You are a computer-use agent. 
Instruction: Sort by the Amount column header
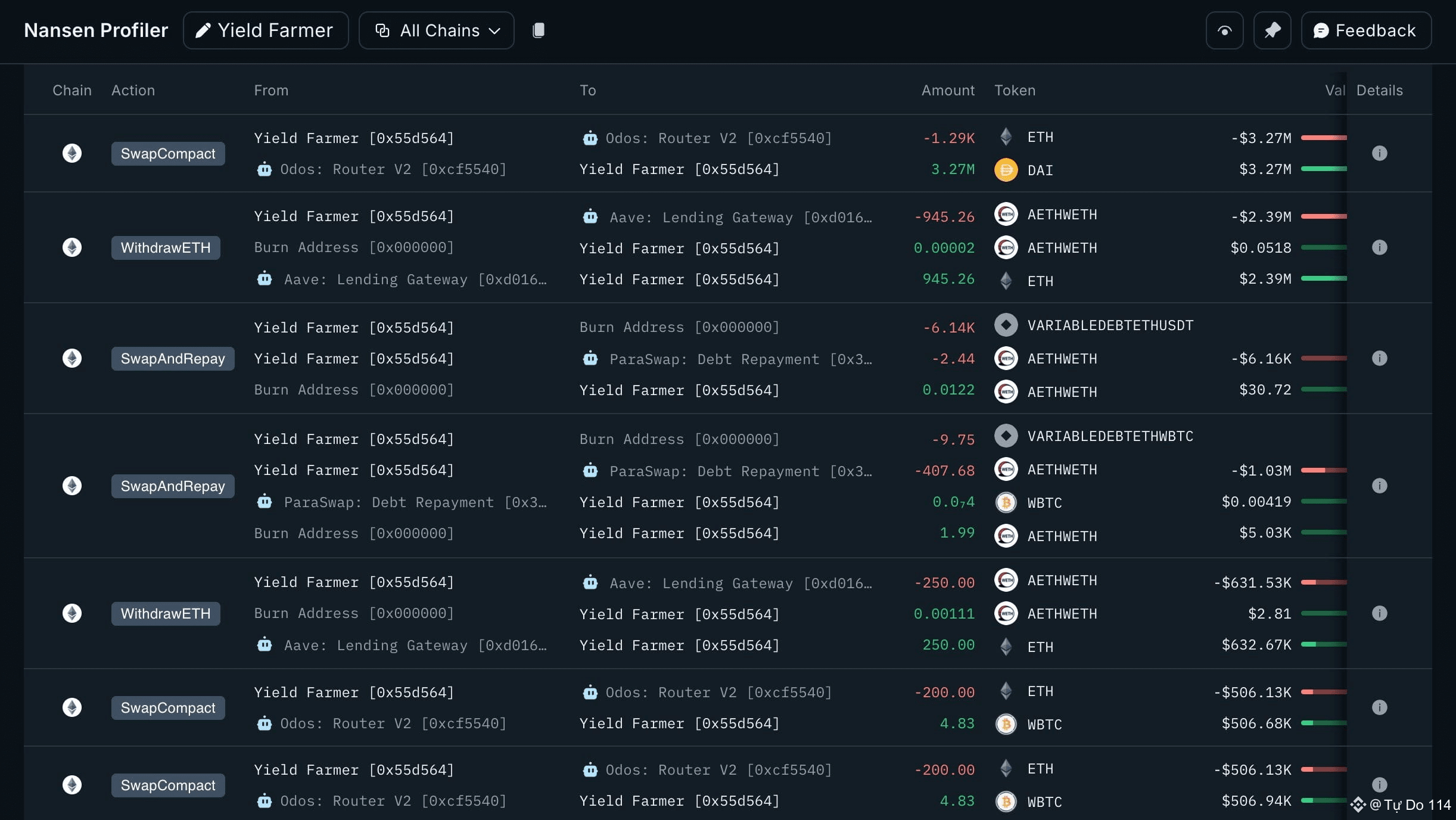[x=948, y=90]
